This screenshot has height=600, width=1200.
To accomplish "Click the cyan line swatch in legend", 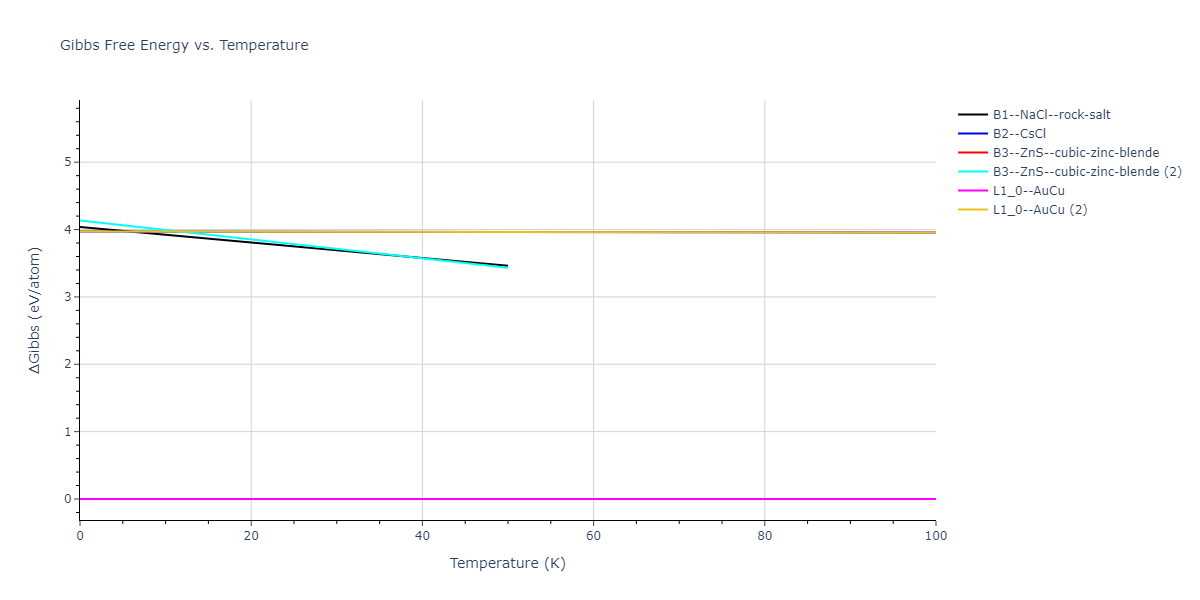I will click(x=973, y=172).
